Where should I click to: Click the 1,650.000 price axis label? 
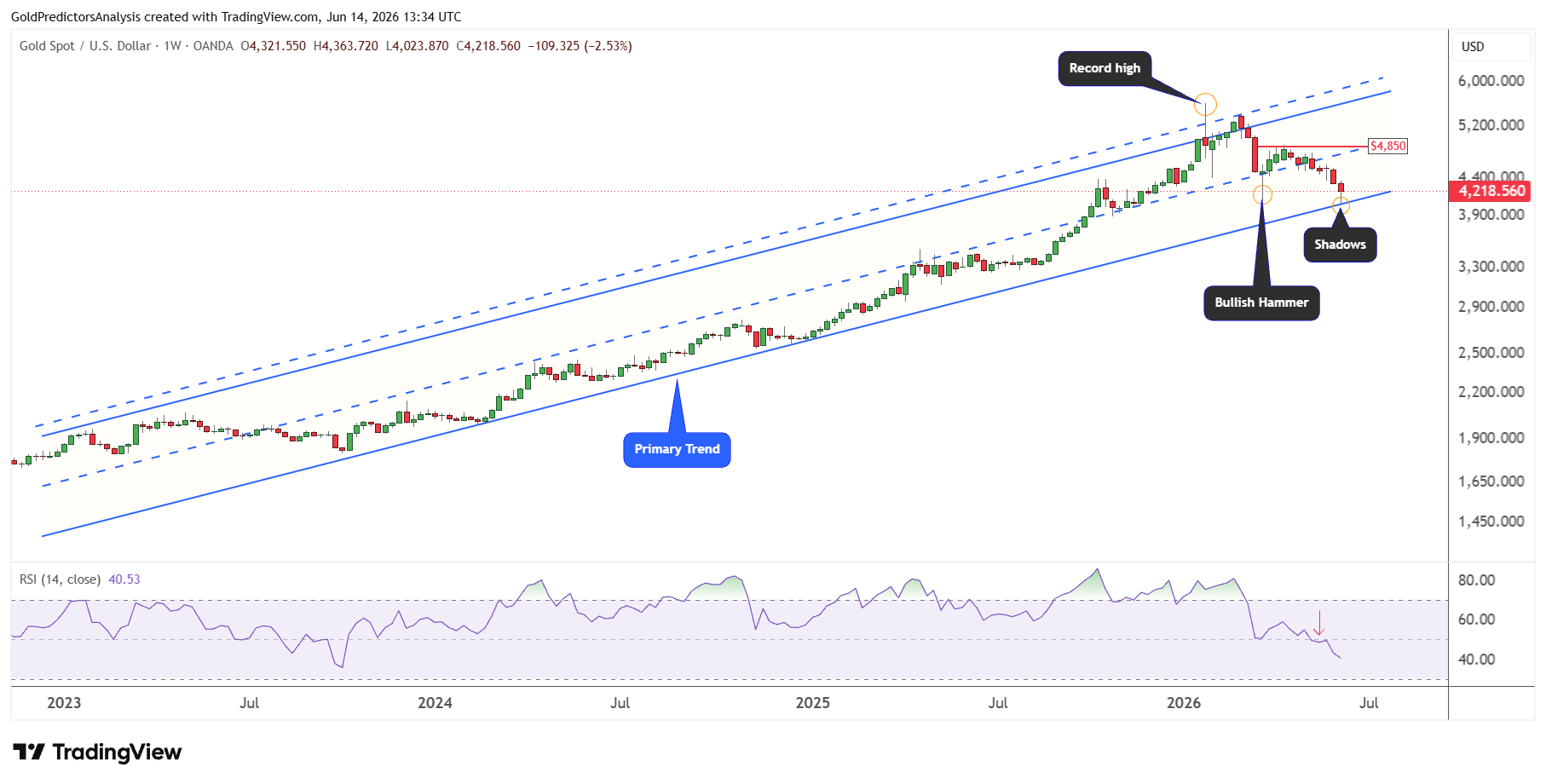(1491, 481)
